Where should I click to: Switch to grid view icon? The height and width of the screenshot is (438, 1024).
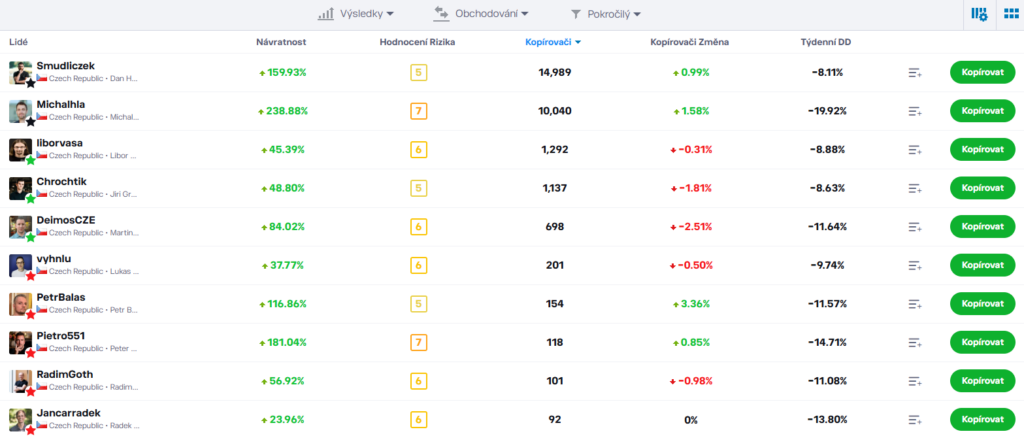(1011, 14)
